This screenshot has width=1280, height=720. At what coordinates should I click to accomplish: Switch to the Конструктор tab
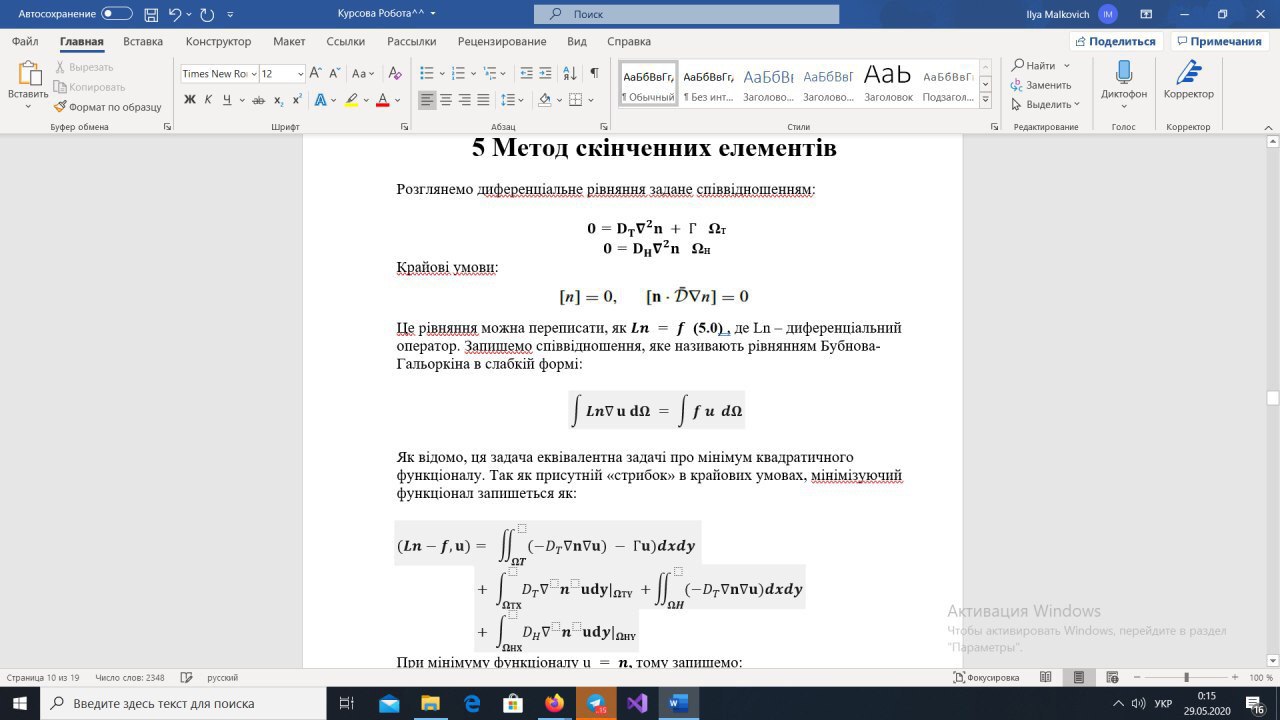(218, 41)
